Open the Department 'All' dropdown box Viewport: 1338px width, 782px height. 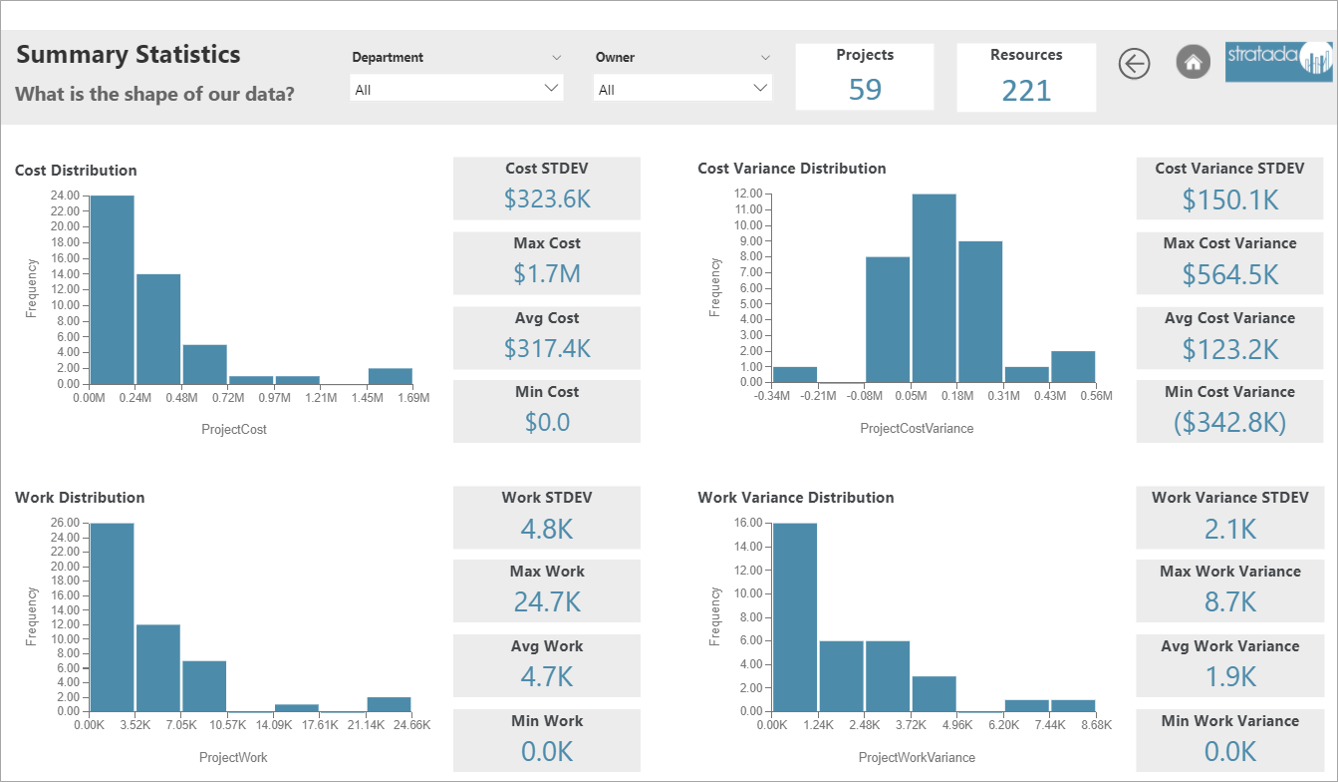click(456, 89)
